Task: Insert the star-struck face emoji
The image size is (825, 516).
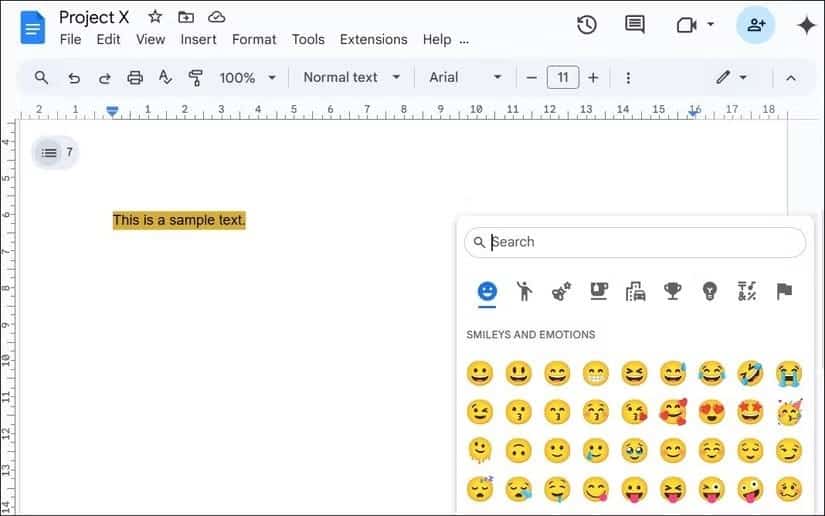Action: click(x=750, y=412)
